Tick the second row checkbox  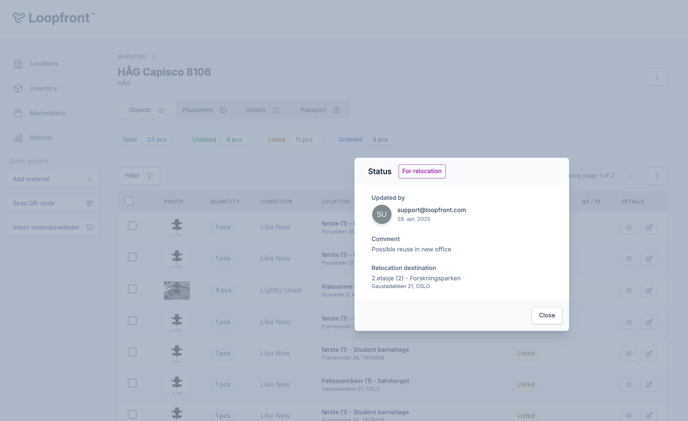pyautogui.click(x=132, y=257)
